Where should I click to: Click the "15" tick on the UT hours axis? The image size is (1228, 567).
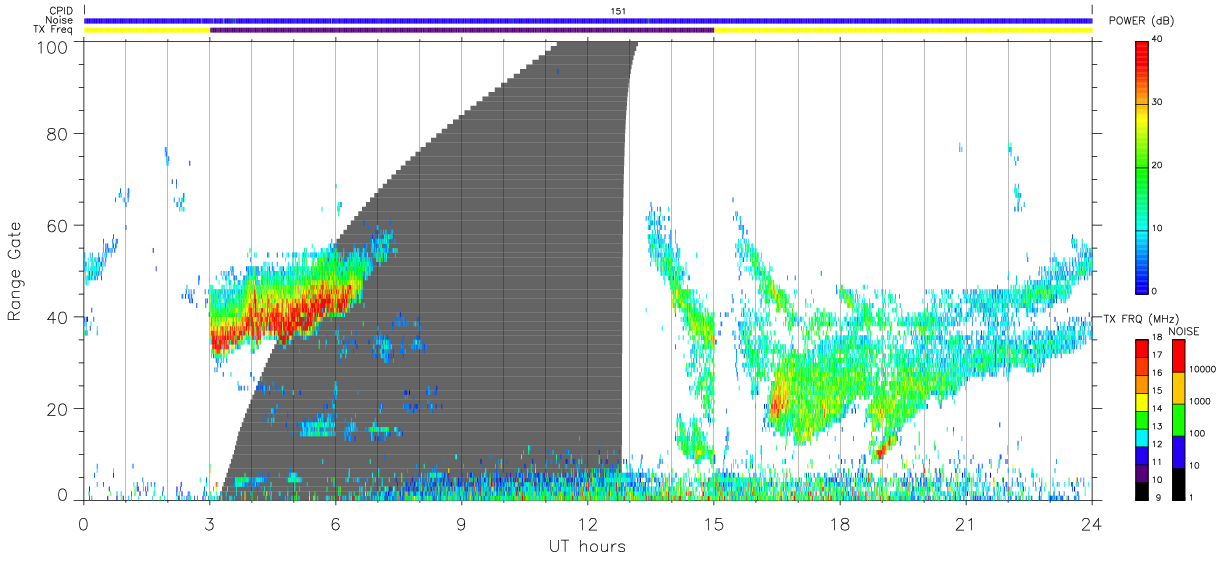714,524
